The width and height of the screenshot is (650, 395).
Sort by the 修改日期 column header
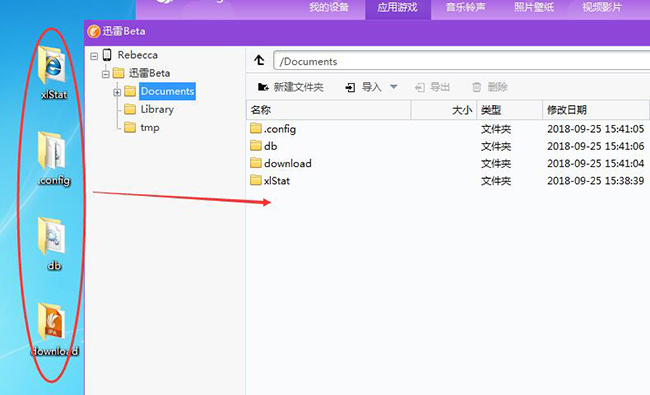tap(596, 110)
